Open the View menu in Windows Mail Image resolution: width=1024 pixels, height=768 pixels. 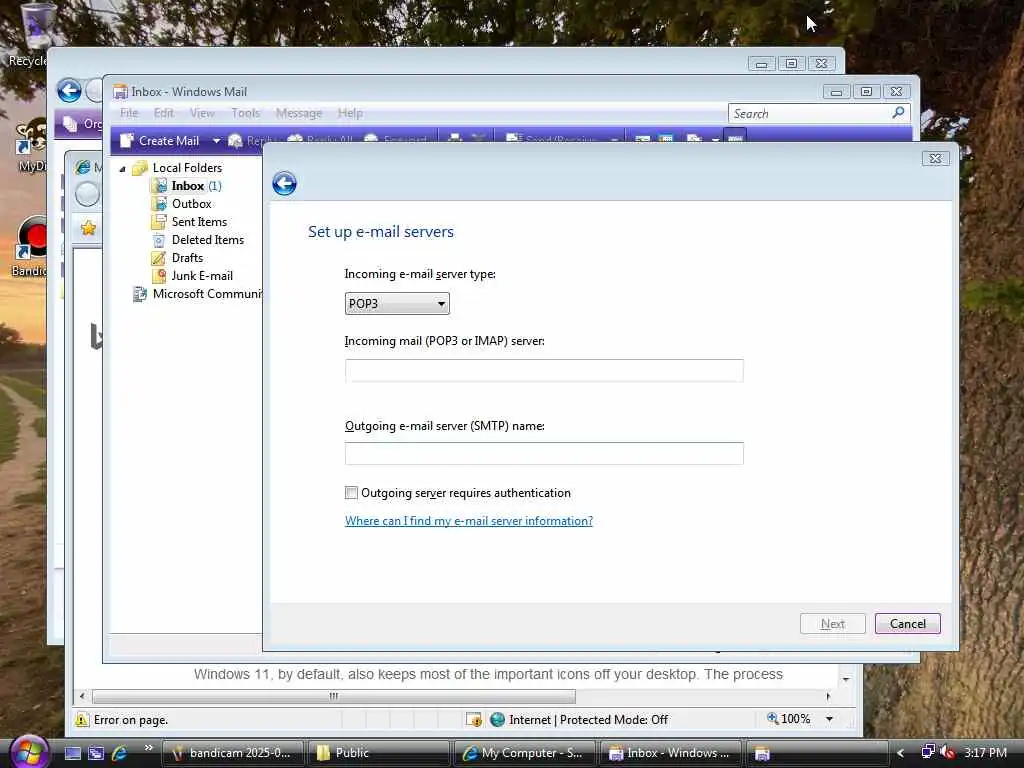(x=202, y=113)
